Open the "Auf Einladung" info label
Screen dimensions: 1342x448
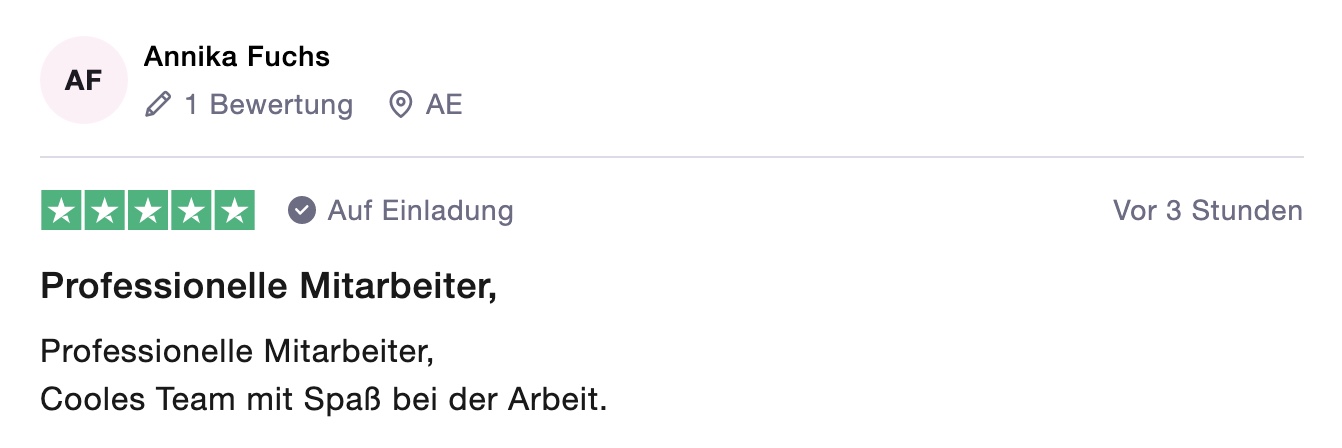[x=421, y=211]
